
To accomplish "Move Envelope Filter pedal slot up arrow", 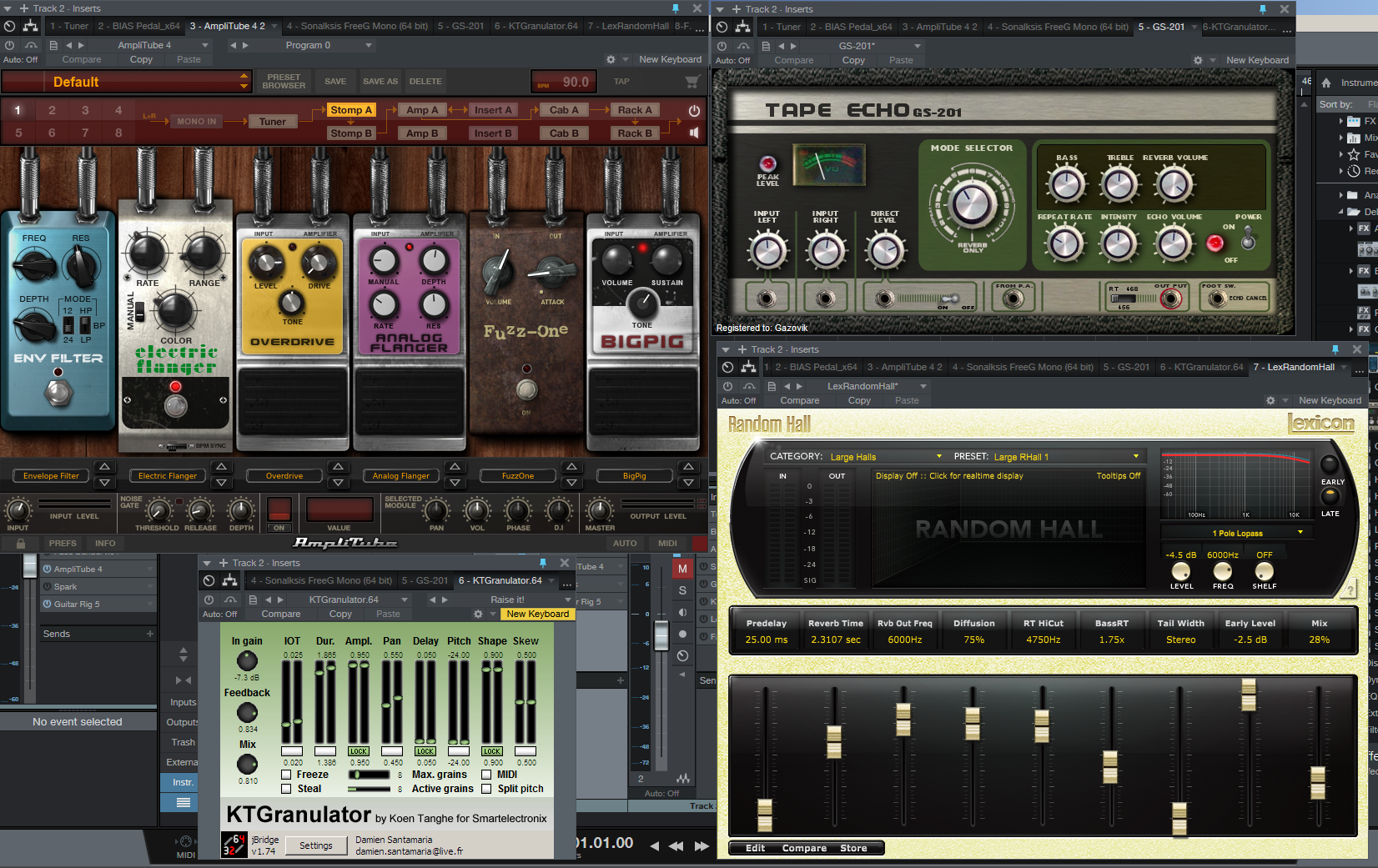I will [104, 467].
